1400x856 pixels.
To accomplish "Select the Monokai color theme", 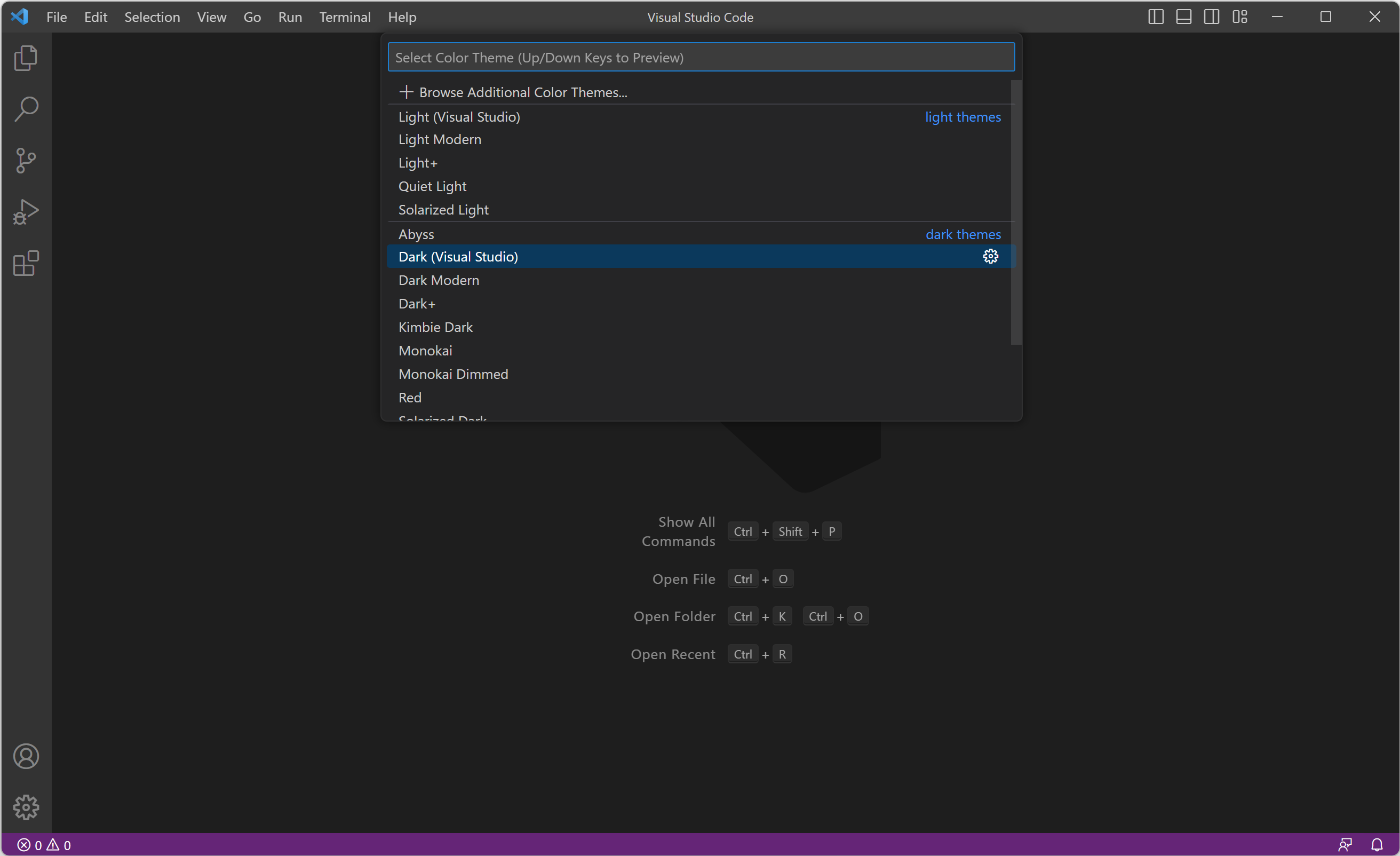I will pyautogui.click(x=425, y=351).
